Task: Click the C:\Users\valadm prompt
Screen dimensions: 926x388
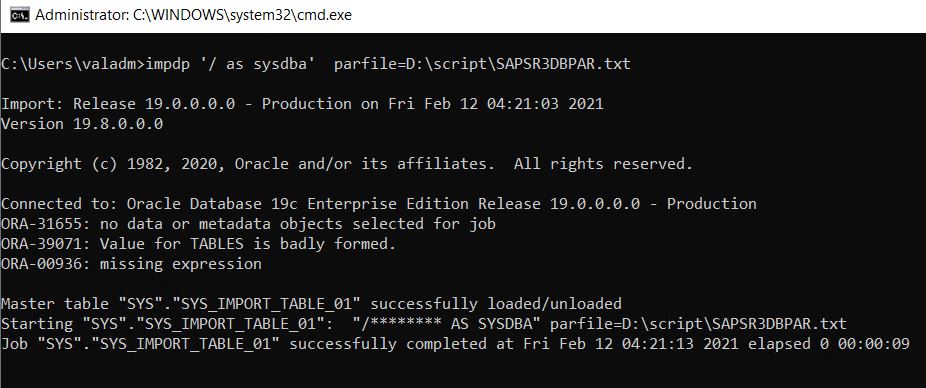Action: (x=73, y=64)
